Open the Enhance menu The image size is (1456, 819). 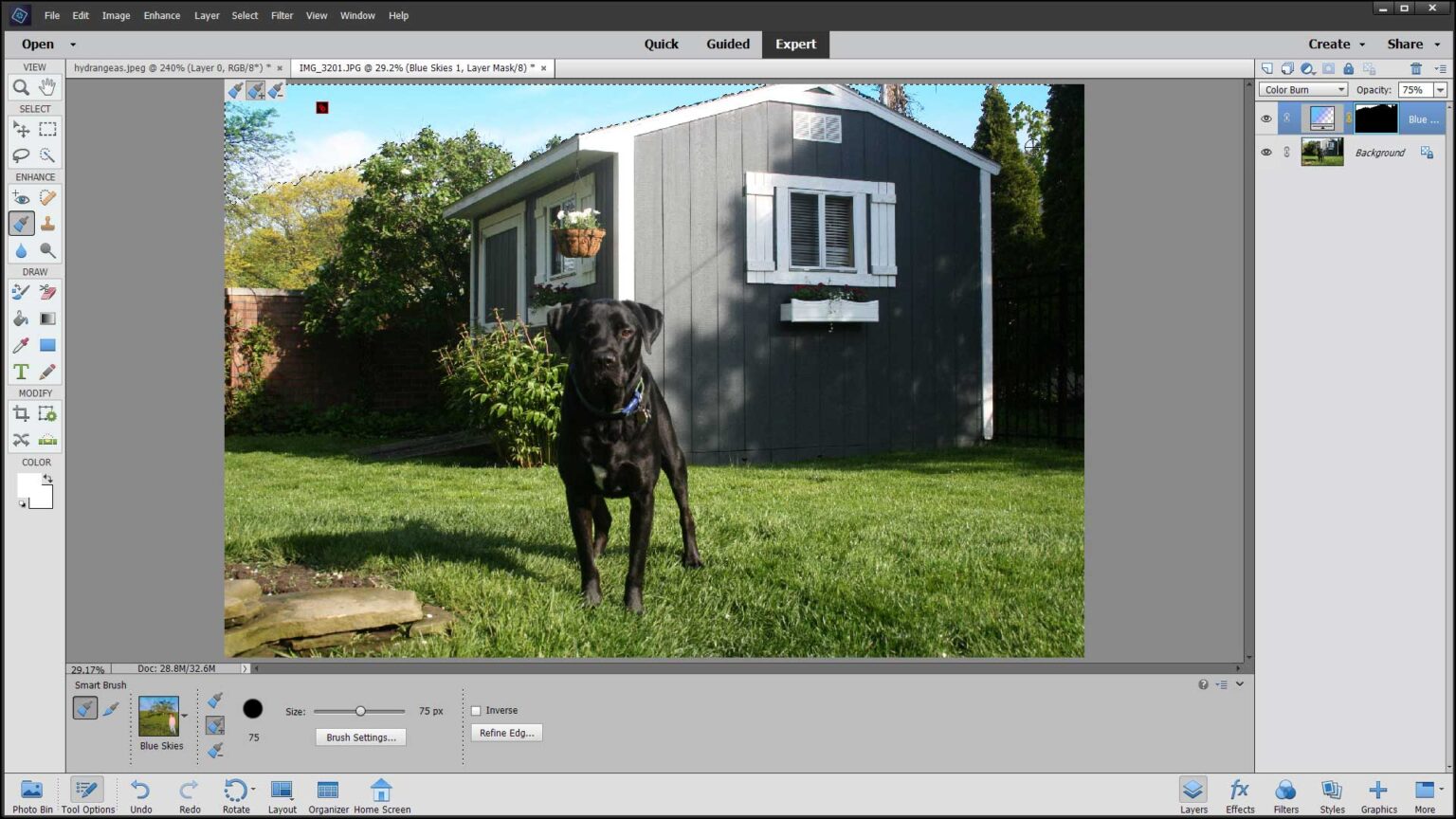click(162, 15)
